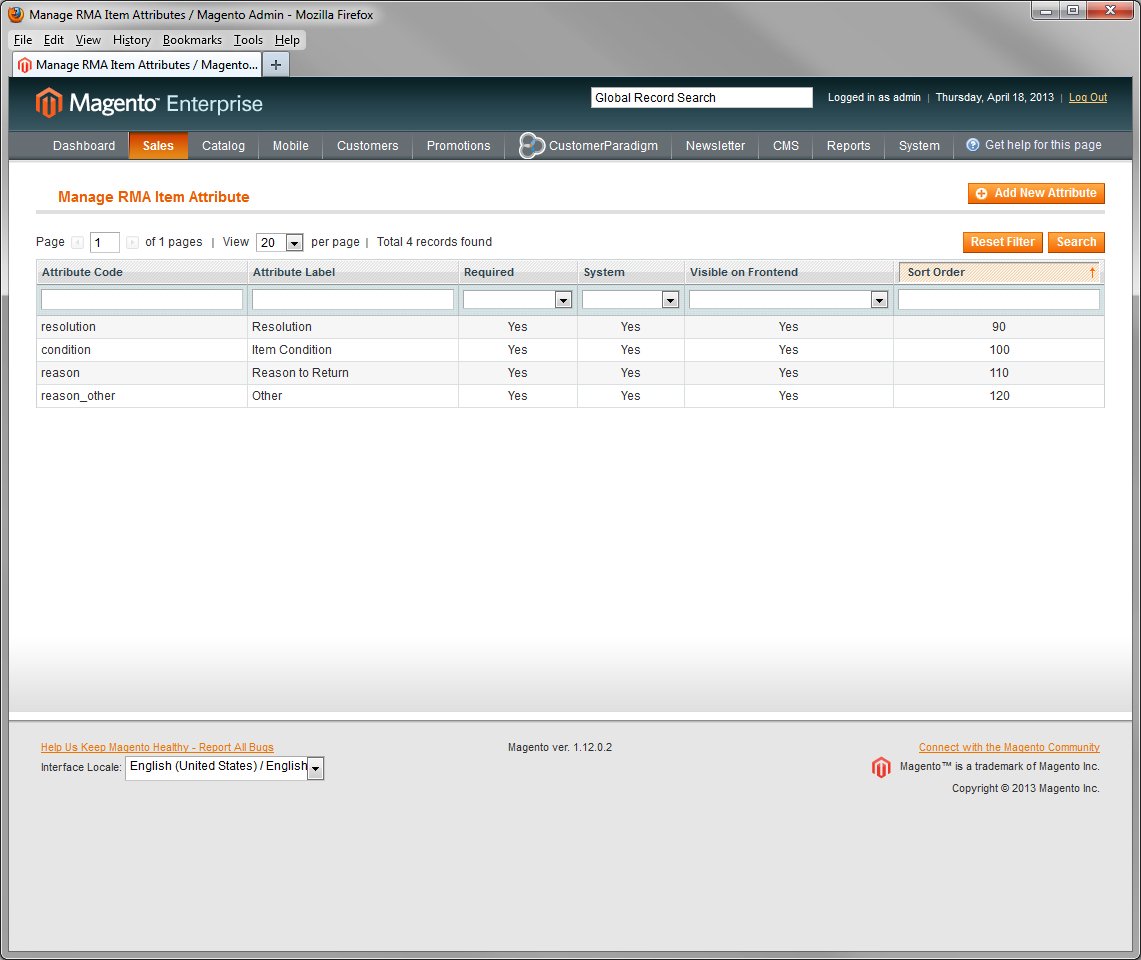Open the Firefox Bookmarks menu

pos(192,40)
